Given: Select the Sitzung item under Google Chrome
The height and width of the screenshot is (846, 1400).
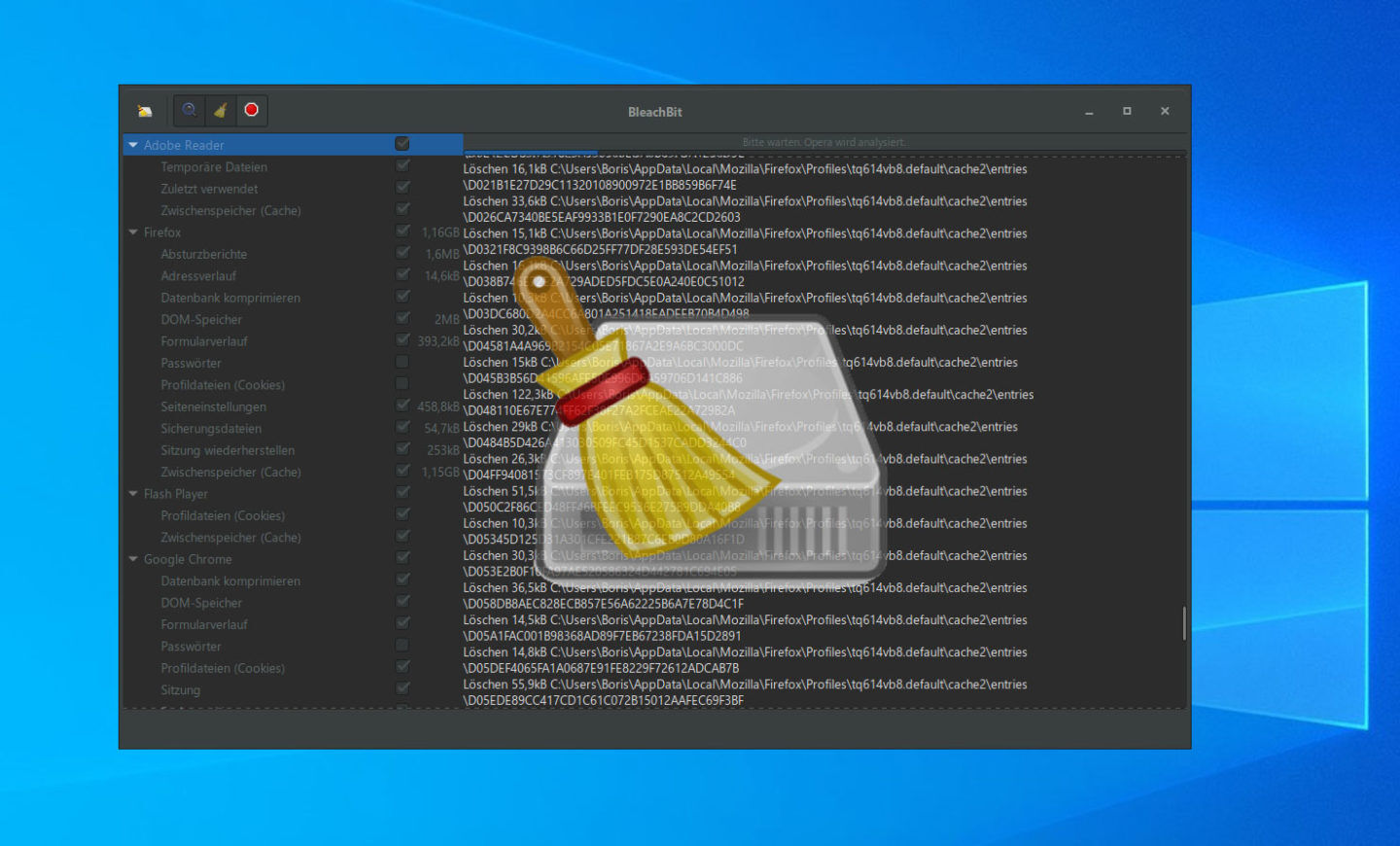Looking at the screenshot, I should (180, 690).
